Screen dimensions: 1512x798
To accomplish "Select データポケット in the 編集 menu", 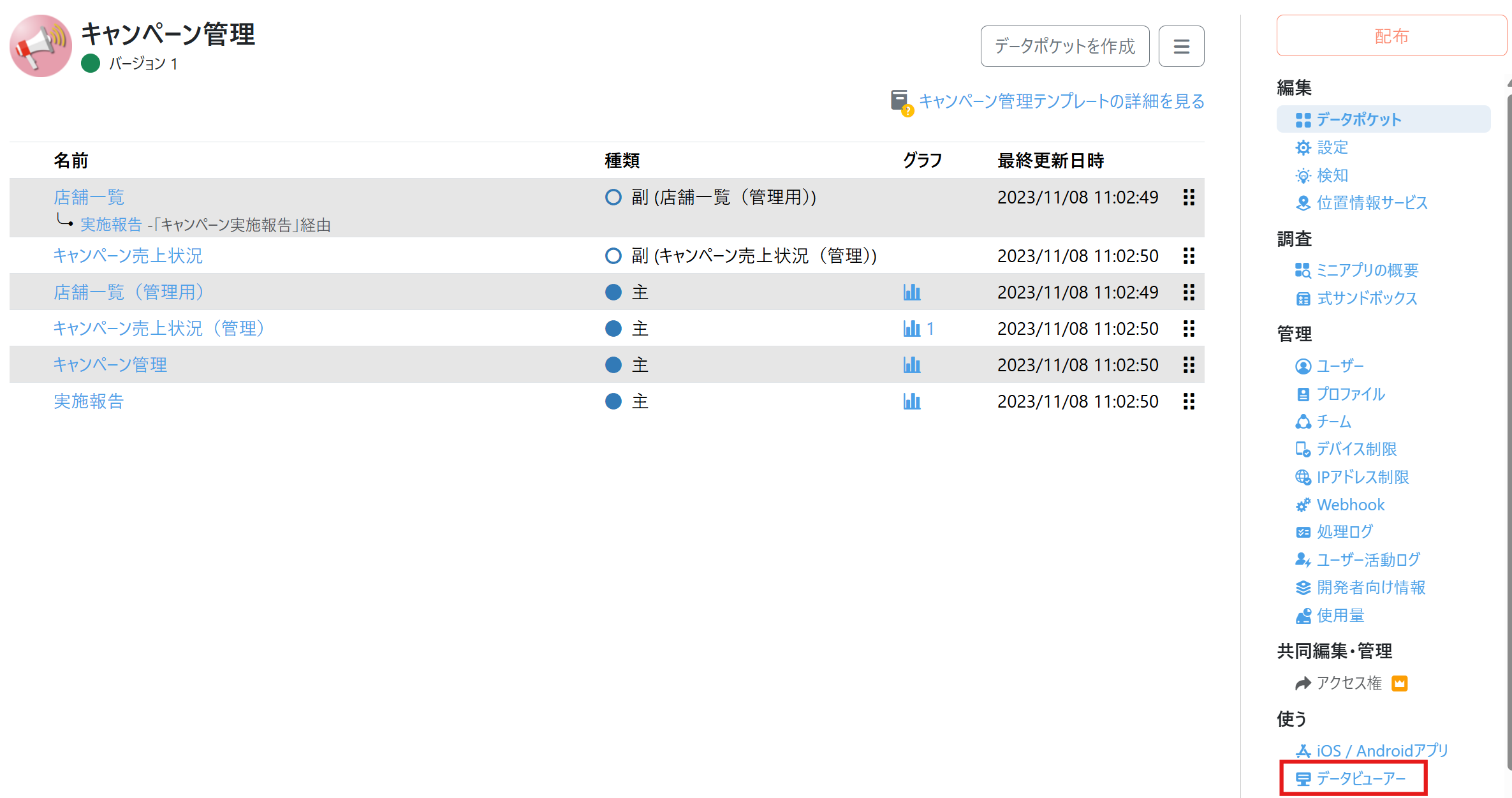I will point(1358,119).
